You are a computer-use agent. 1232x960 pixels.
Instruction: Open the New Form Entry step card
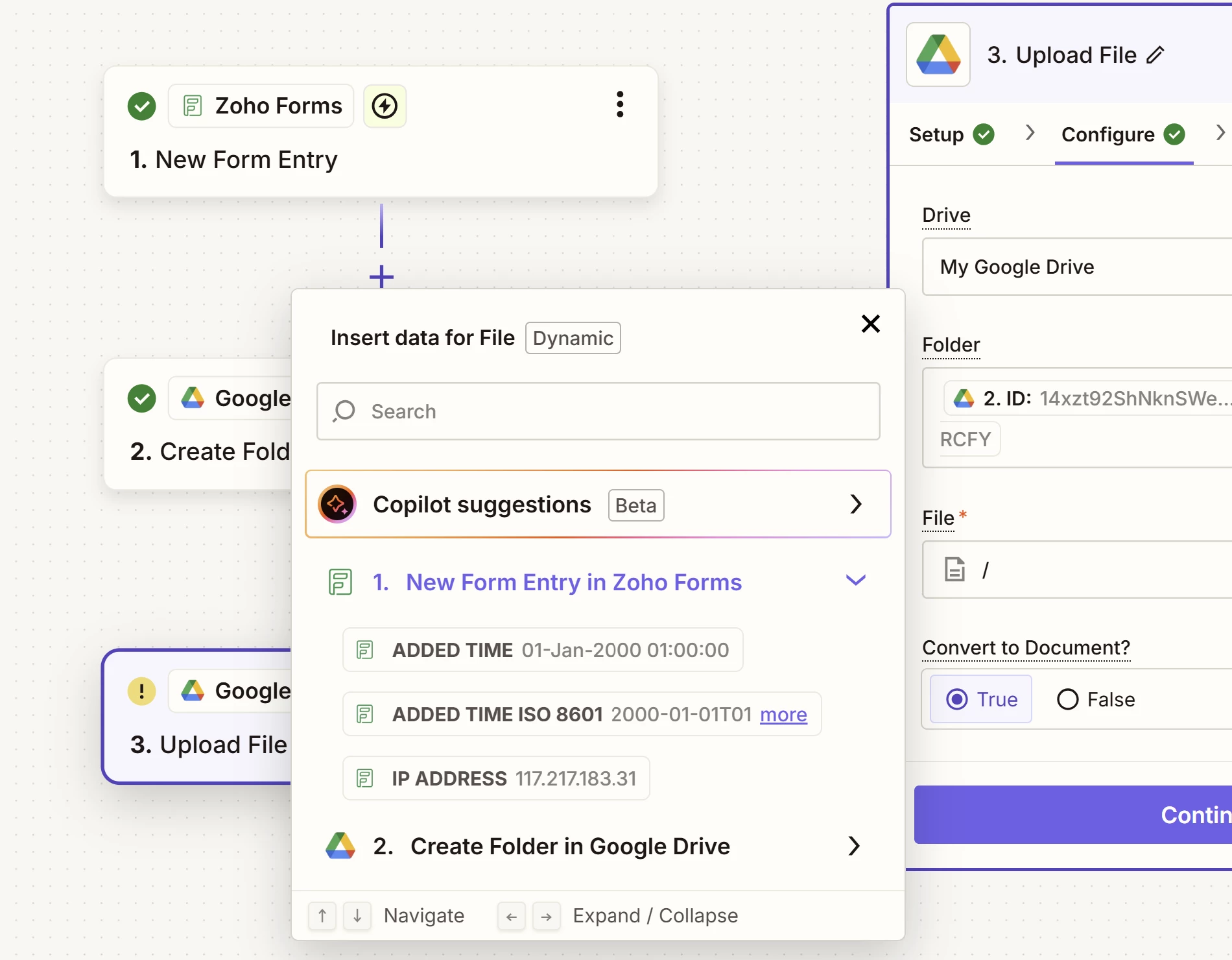[x=381, y=132]
